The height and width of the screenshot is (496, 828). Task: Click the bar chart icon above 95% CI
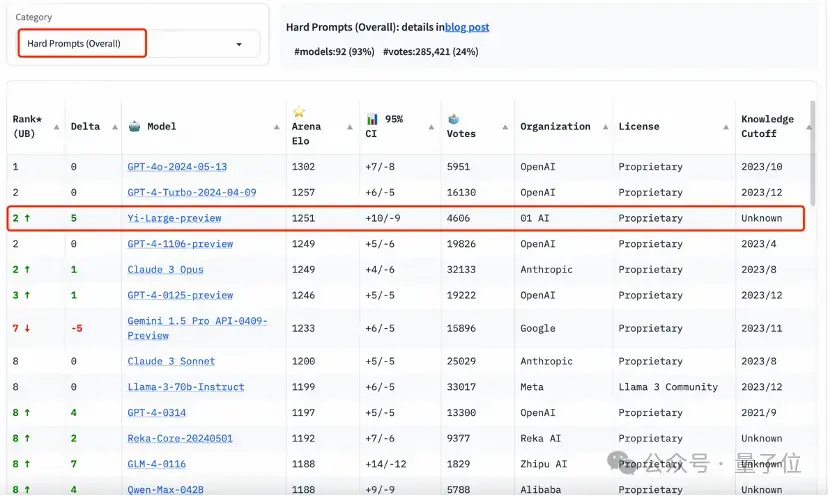click(x=373, y=119)
